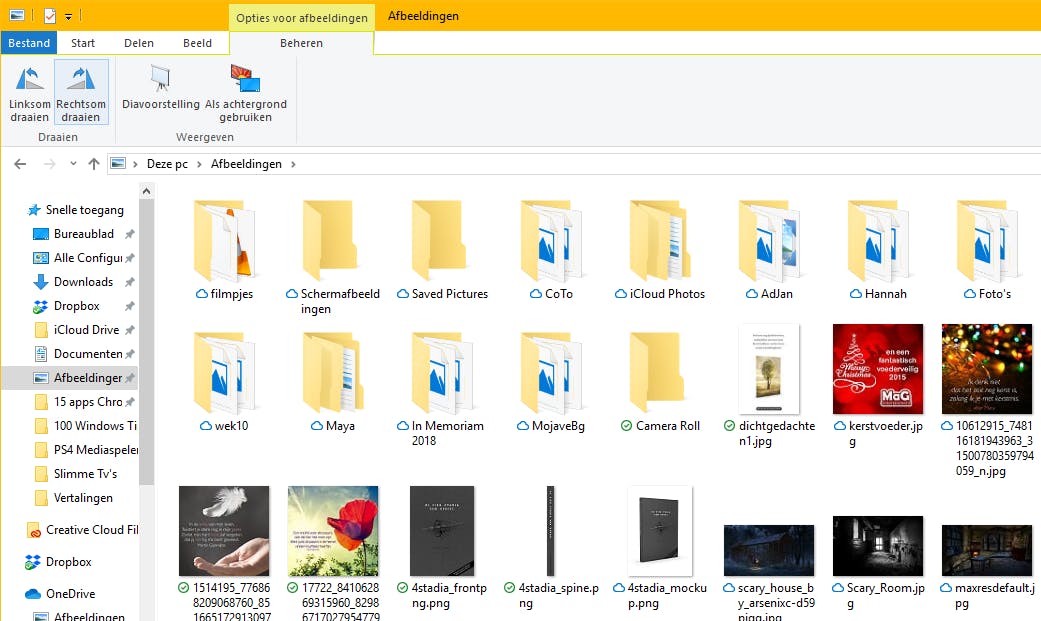Open the Start ribbon tab
This screenshot has height=621, width=1041.
[83, 43]
